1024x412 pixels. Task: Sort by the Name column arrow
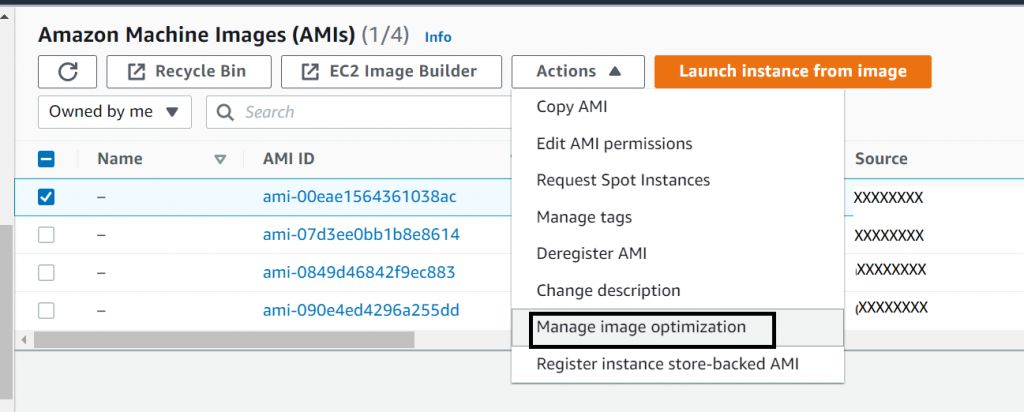(220, 159)
